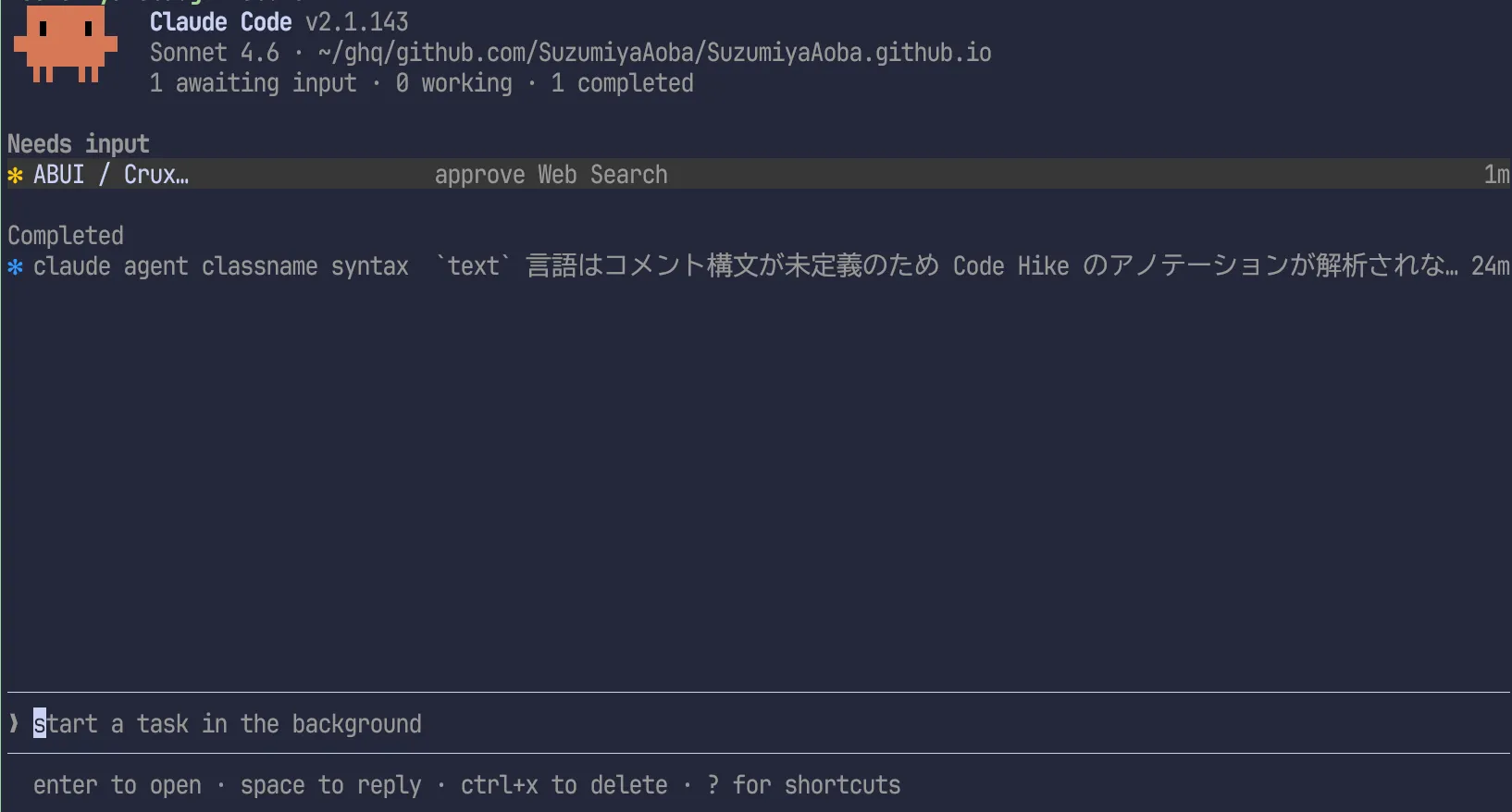
Task: Click the v2.1.143 version number
Action: pos(356,22)
